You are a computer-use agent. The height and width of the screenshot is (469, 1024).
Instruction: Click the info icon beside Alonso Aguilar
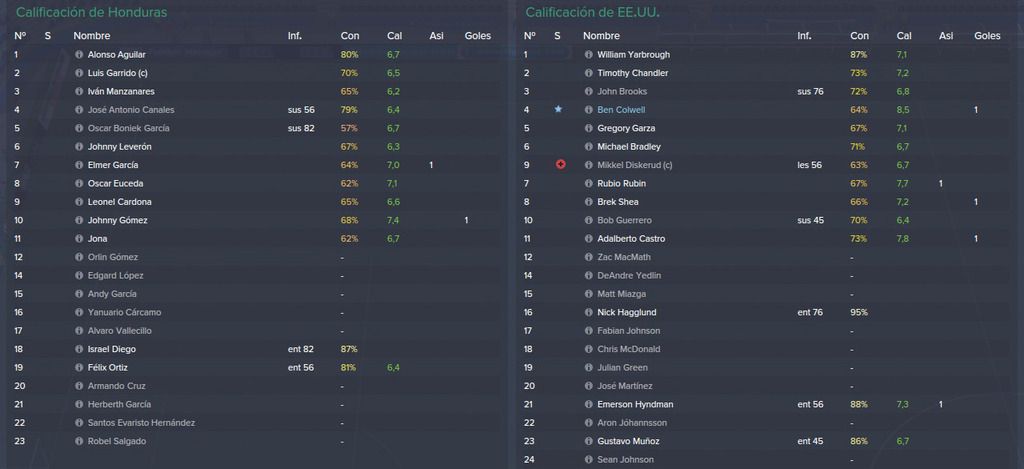click(x=79, y=55)
